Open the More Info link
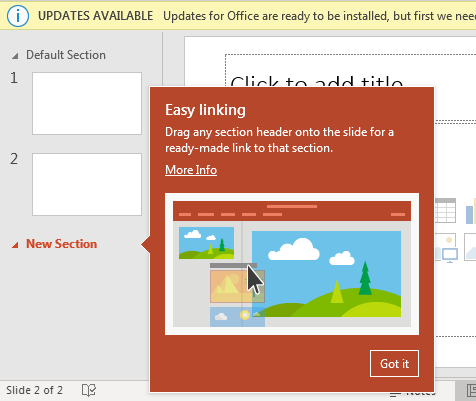Screen dimensions: 476x401 point(191,170)
